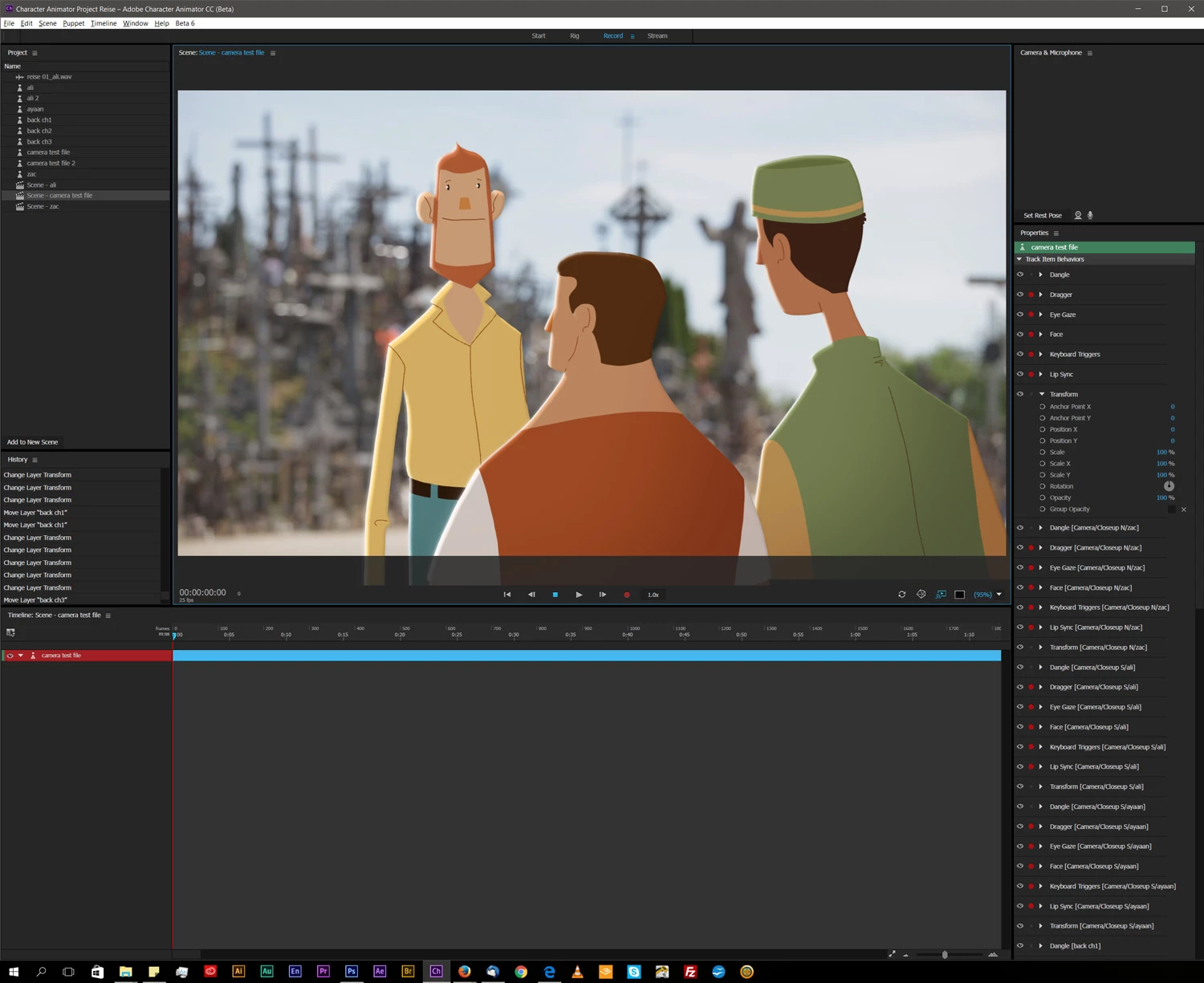Screen dimensions: 1204x983
Task: Open the Puppet menu
Action: [x=74, y=23]
